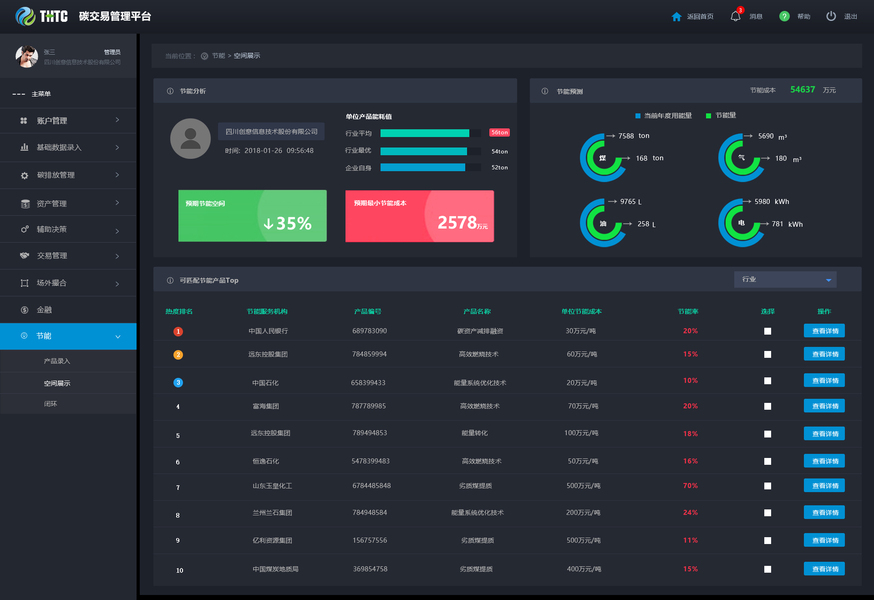The width and height of the screenshot is (874, 600).
Task: Expand the 资产管理 chevron
Action: point(117,202)
